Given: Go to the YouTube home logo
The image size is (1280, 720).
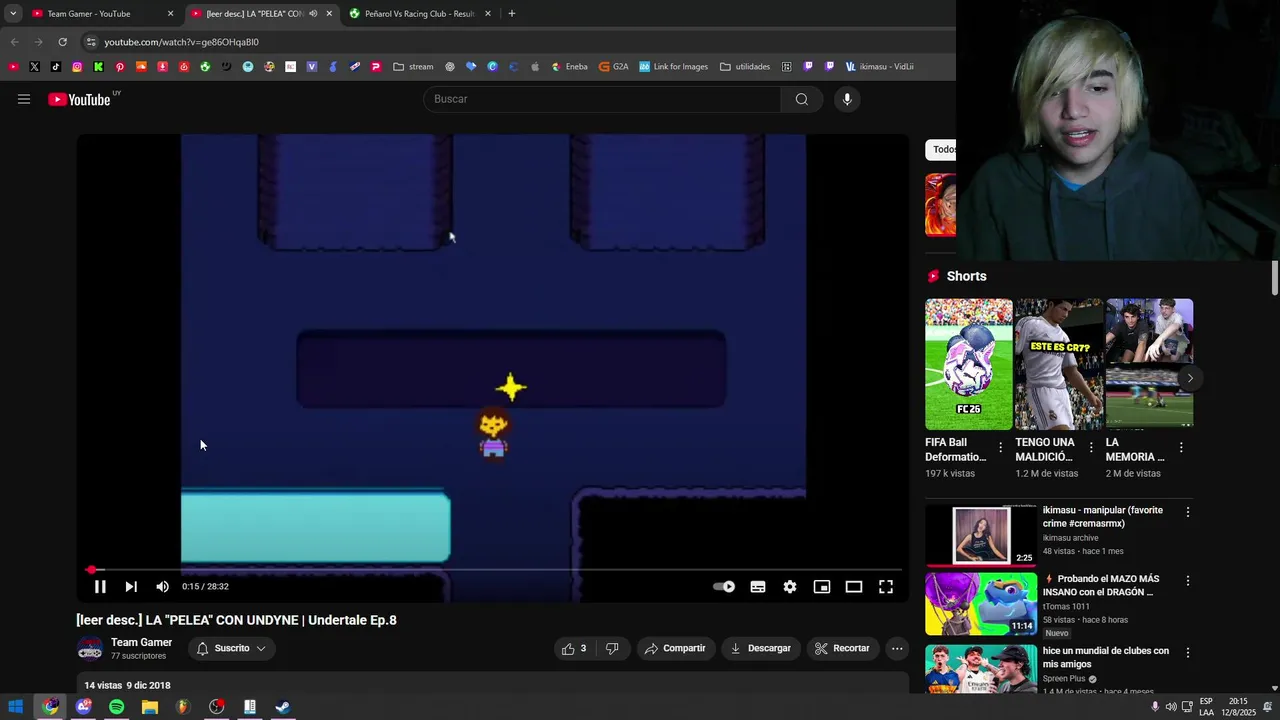Looking at the screenshot, I should (x=80, y=99).
